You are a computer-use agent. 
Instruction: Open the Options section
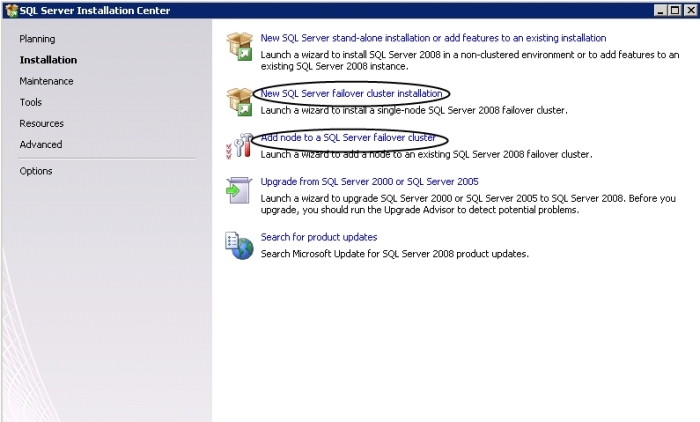coord(36,171)
